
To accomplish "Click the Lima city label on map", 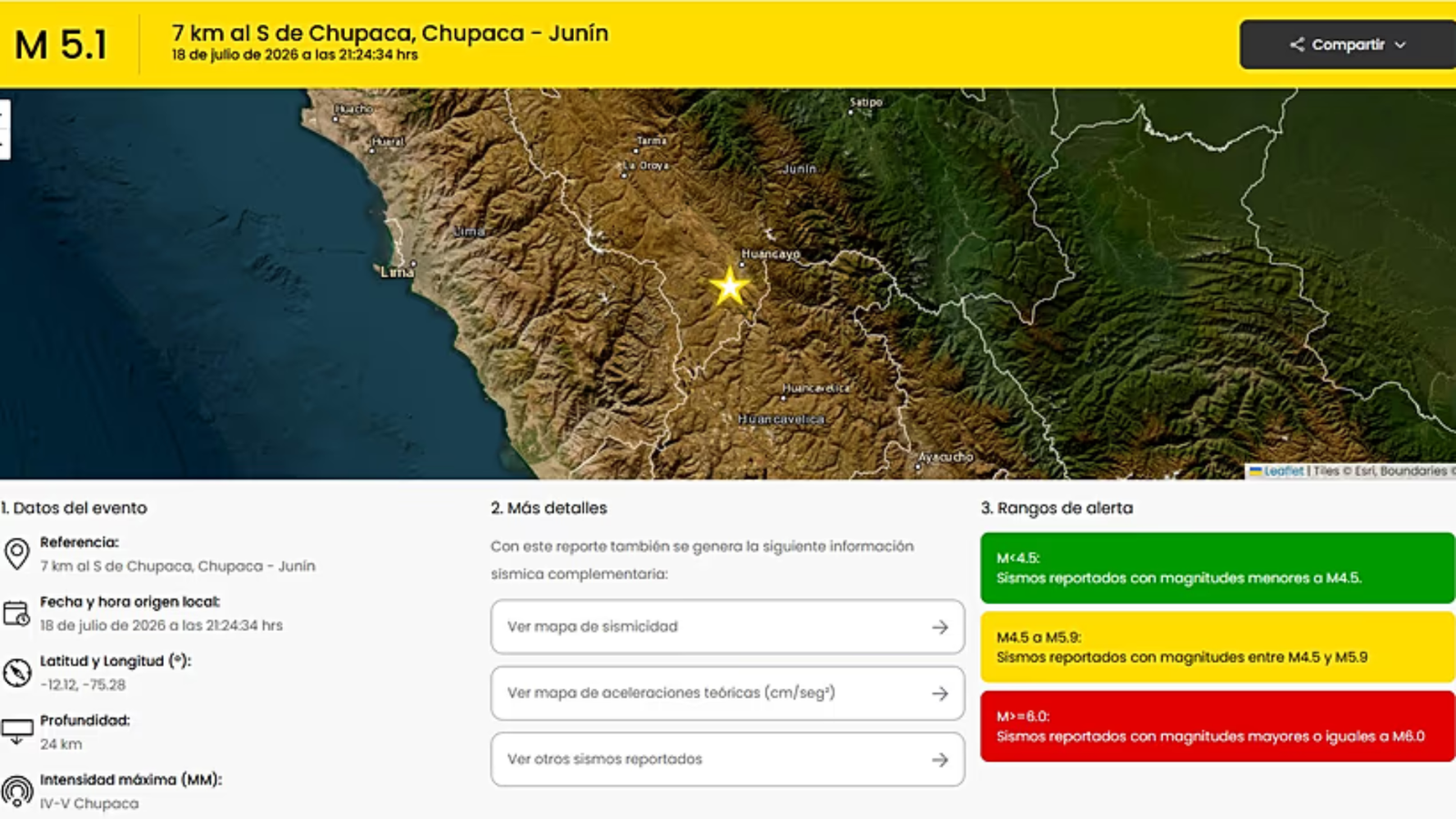I will (397, 272).
